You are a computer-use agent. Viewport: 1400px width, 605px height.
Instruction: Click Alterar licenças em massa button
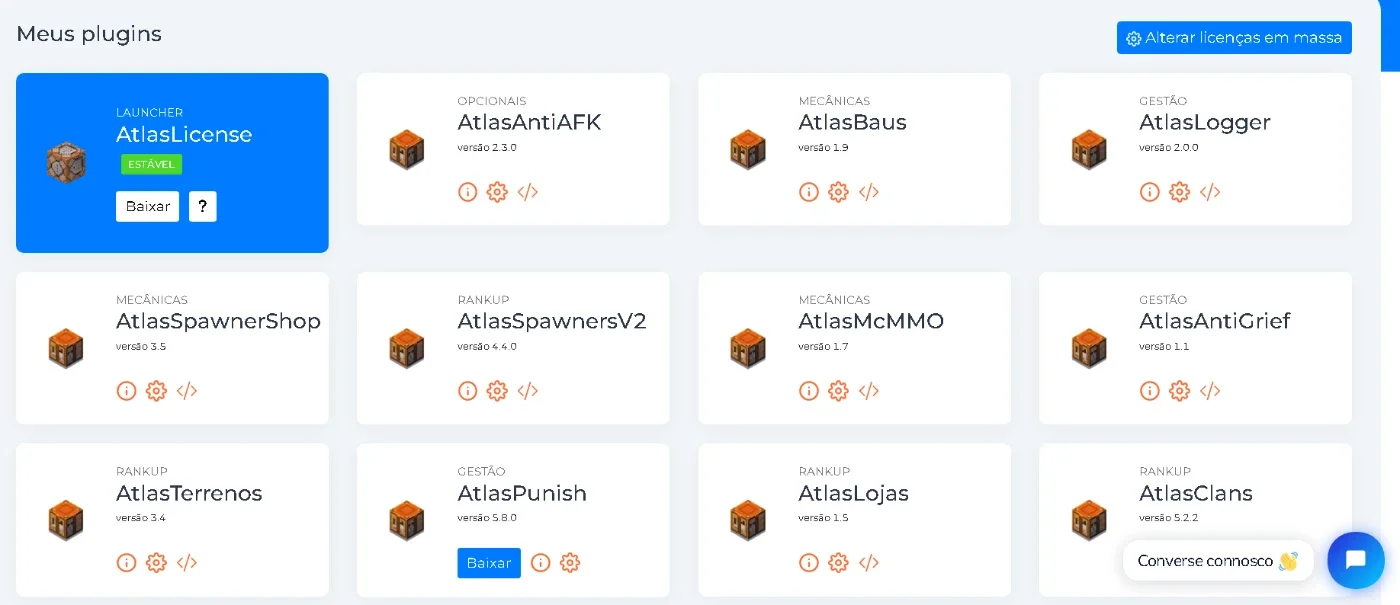(x=1234, y=38)
